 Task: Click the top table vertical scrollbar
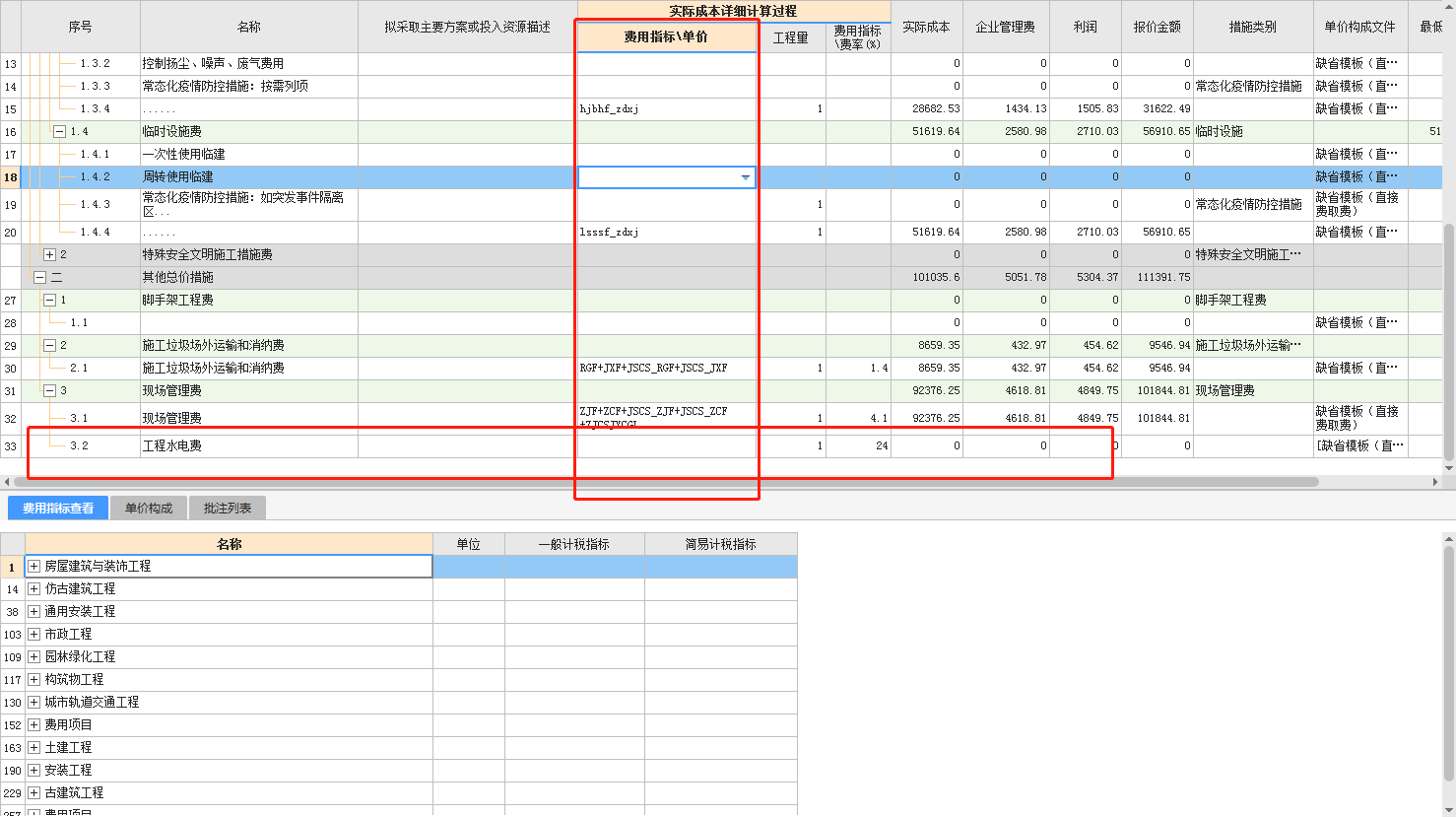coord(1448,340)
